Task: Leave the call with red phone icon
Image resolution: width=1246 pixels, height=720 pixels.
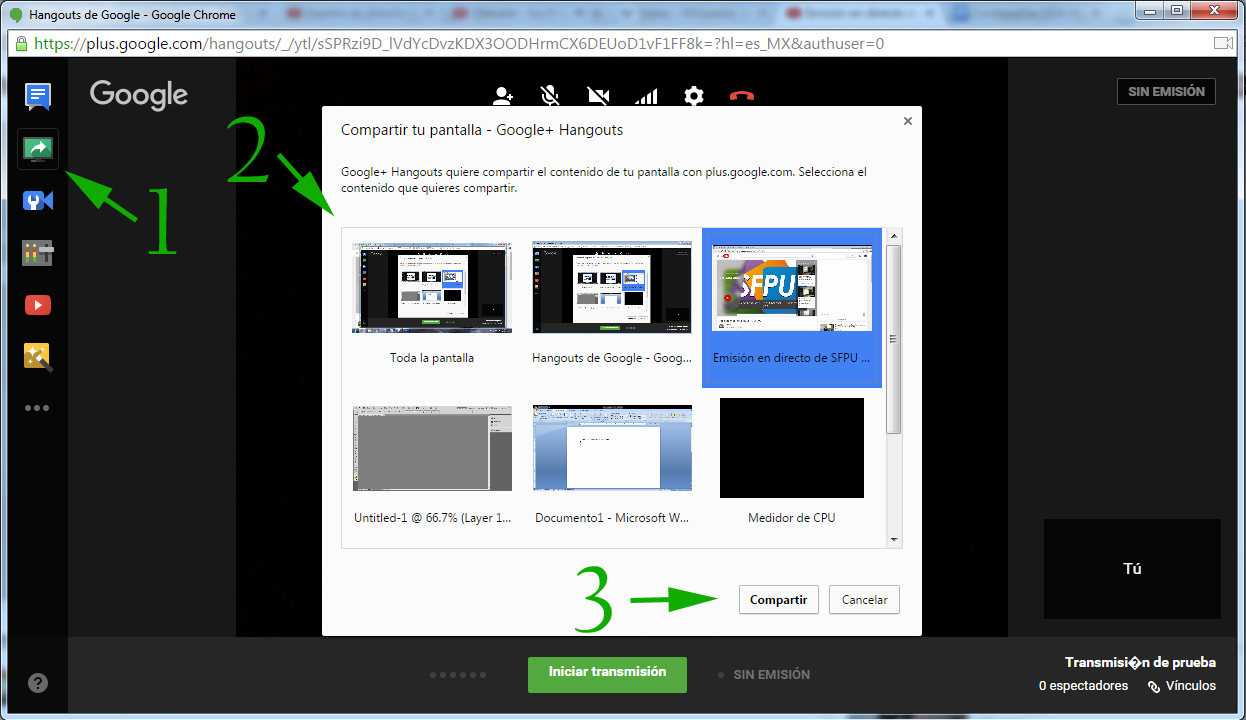Action: 741,96
